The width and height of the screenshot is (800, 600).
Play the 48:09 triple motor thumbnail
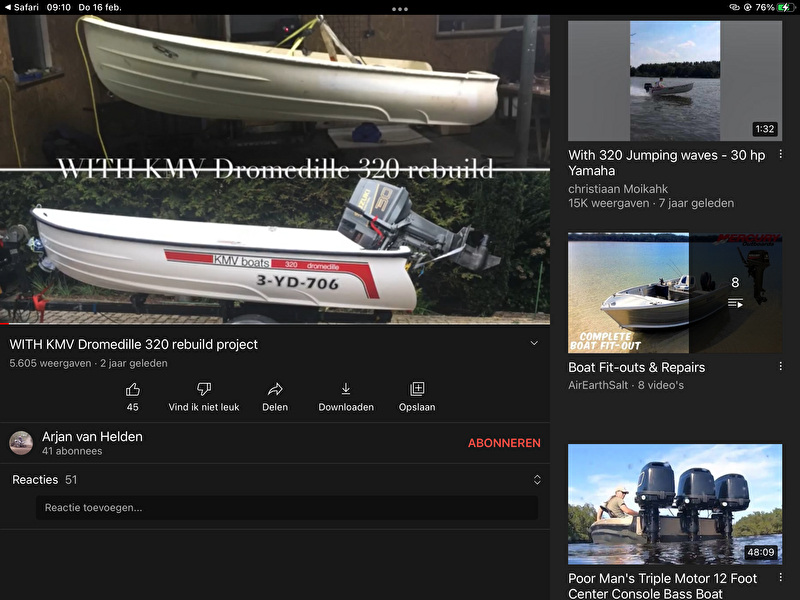click(674, 504)
